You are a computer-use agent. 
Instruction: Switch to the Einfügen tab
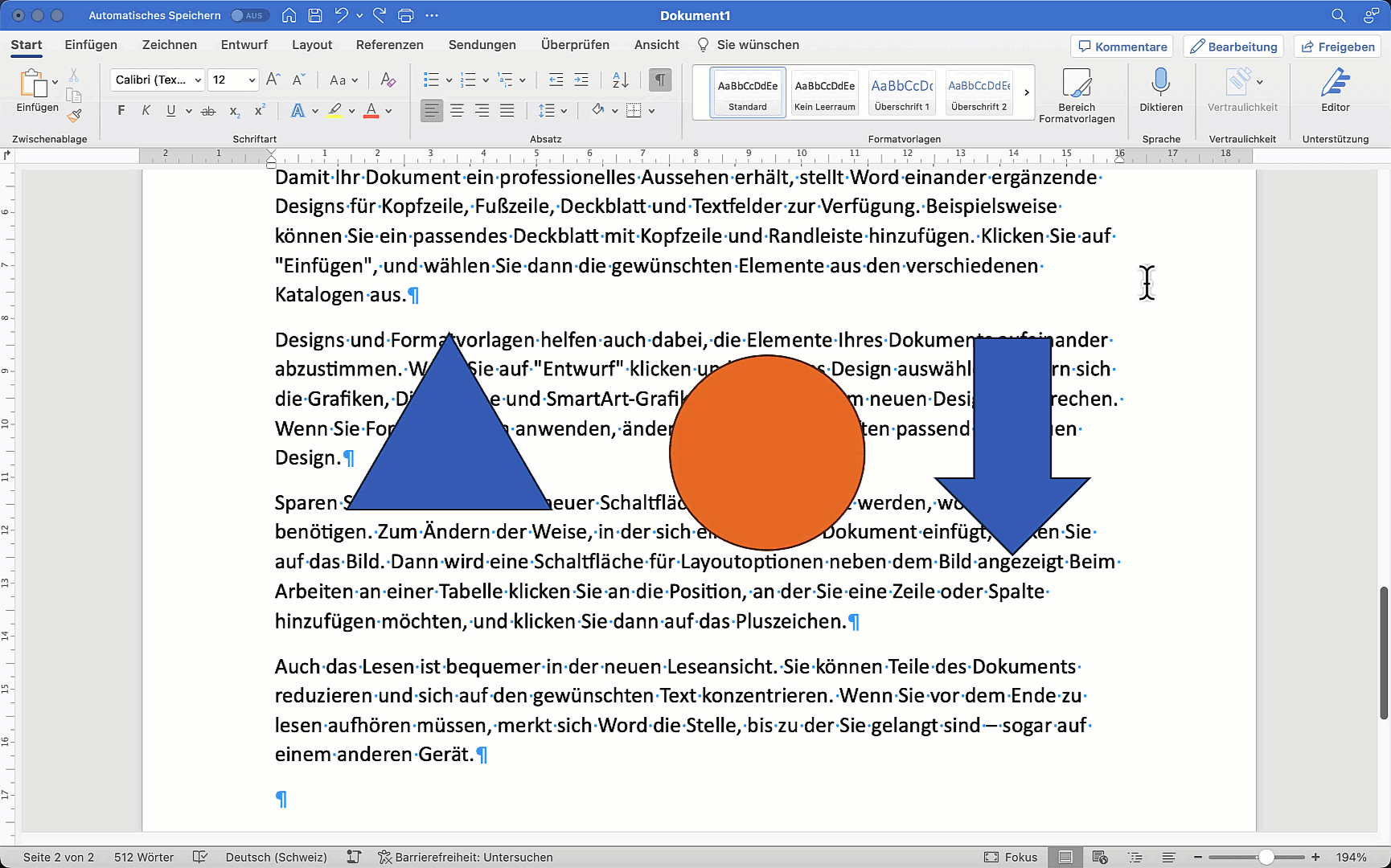pos(91,45)
